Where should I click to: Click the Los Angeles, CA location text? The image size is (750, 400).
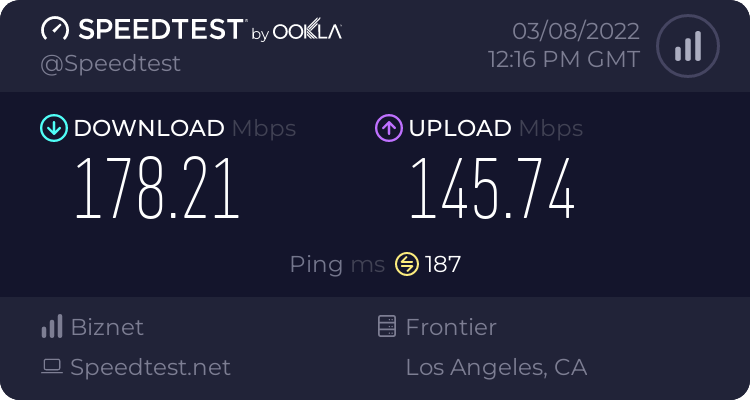point(496,368)
